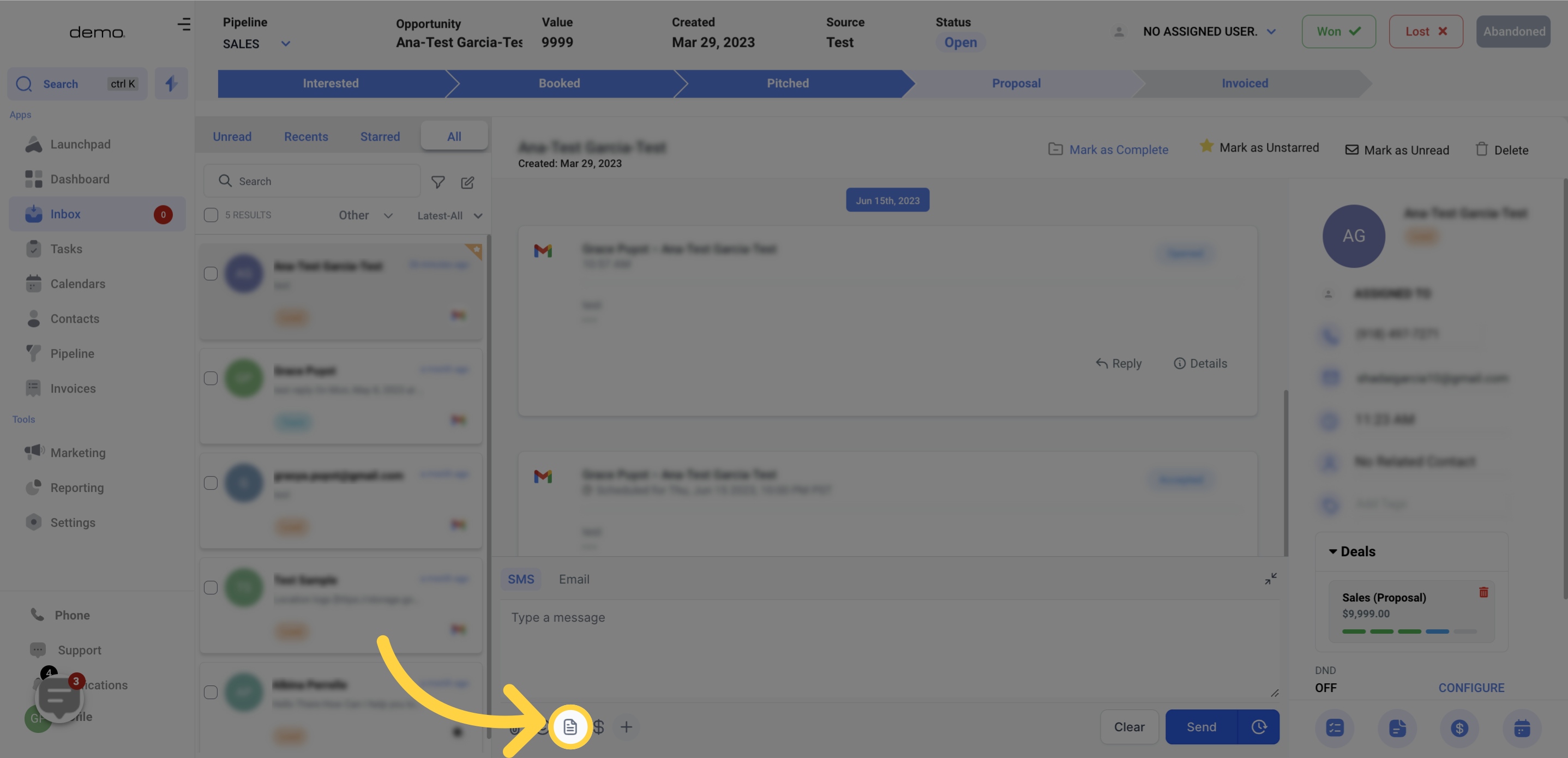The image size is (1568, 758).
Task: Collapse the message composer arrows icon
Action: tap(1270, 579)
